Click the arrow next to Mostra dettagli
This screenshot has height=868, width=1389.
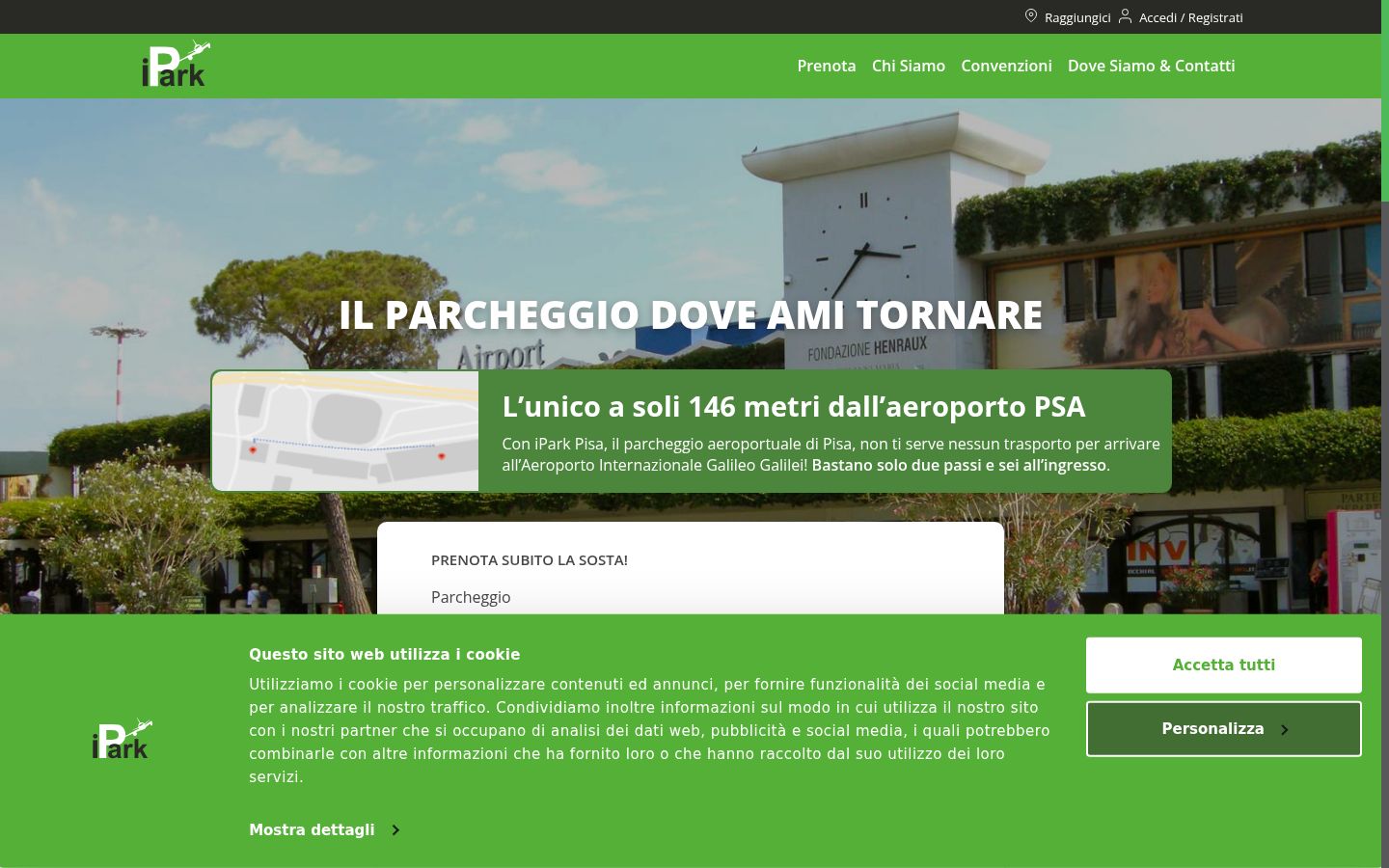395,829
